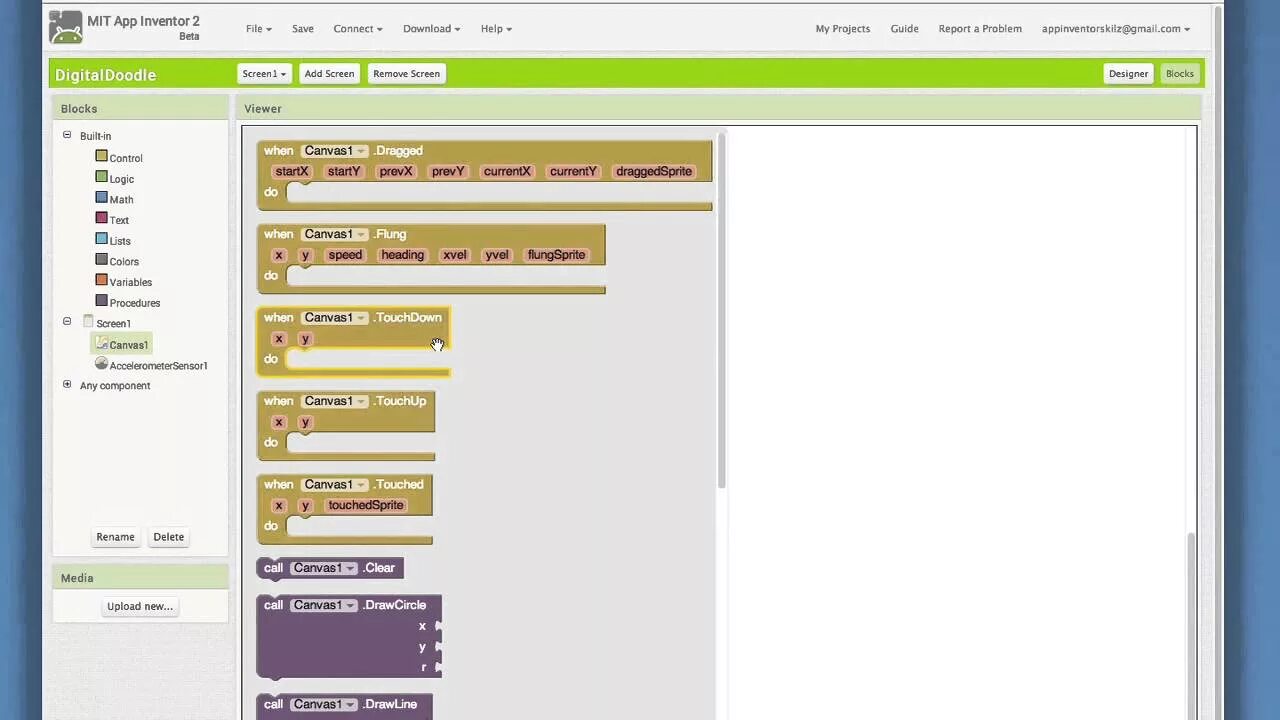Click the Rename button
The height and width of the screenshot is (720, 1280).
click(115, 537)
